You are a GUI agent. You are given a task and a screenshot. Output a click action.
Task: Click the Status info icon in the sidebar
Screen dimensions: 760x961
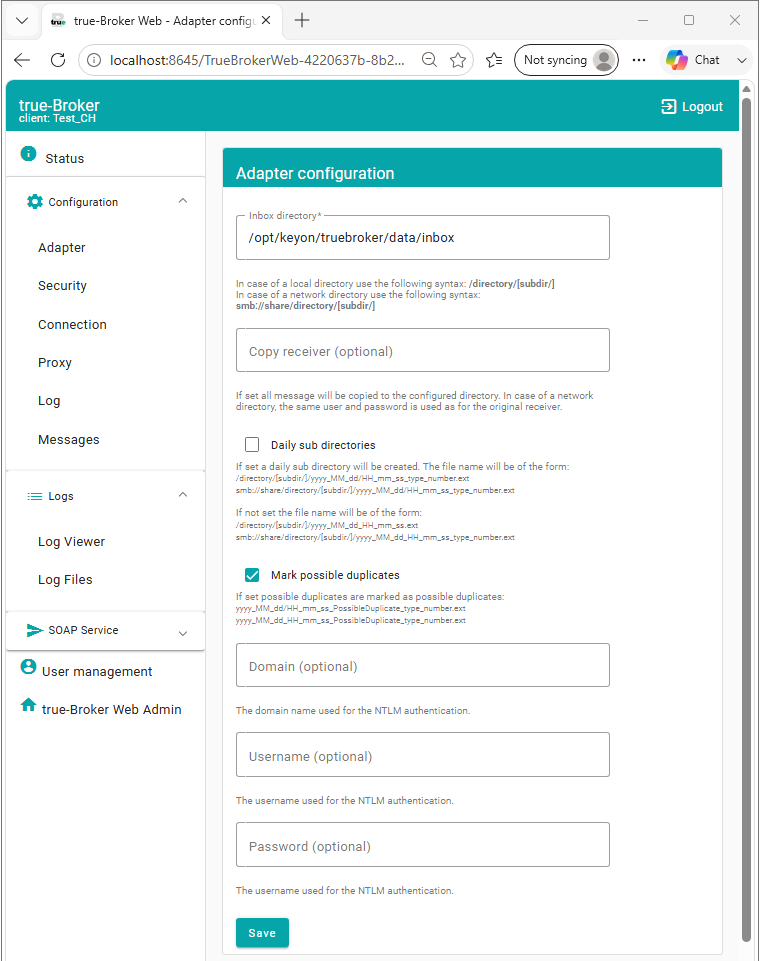click(x=28, y=153)
